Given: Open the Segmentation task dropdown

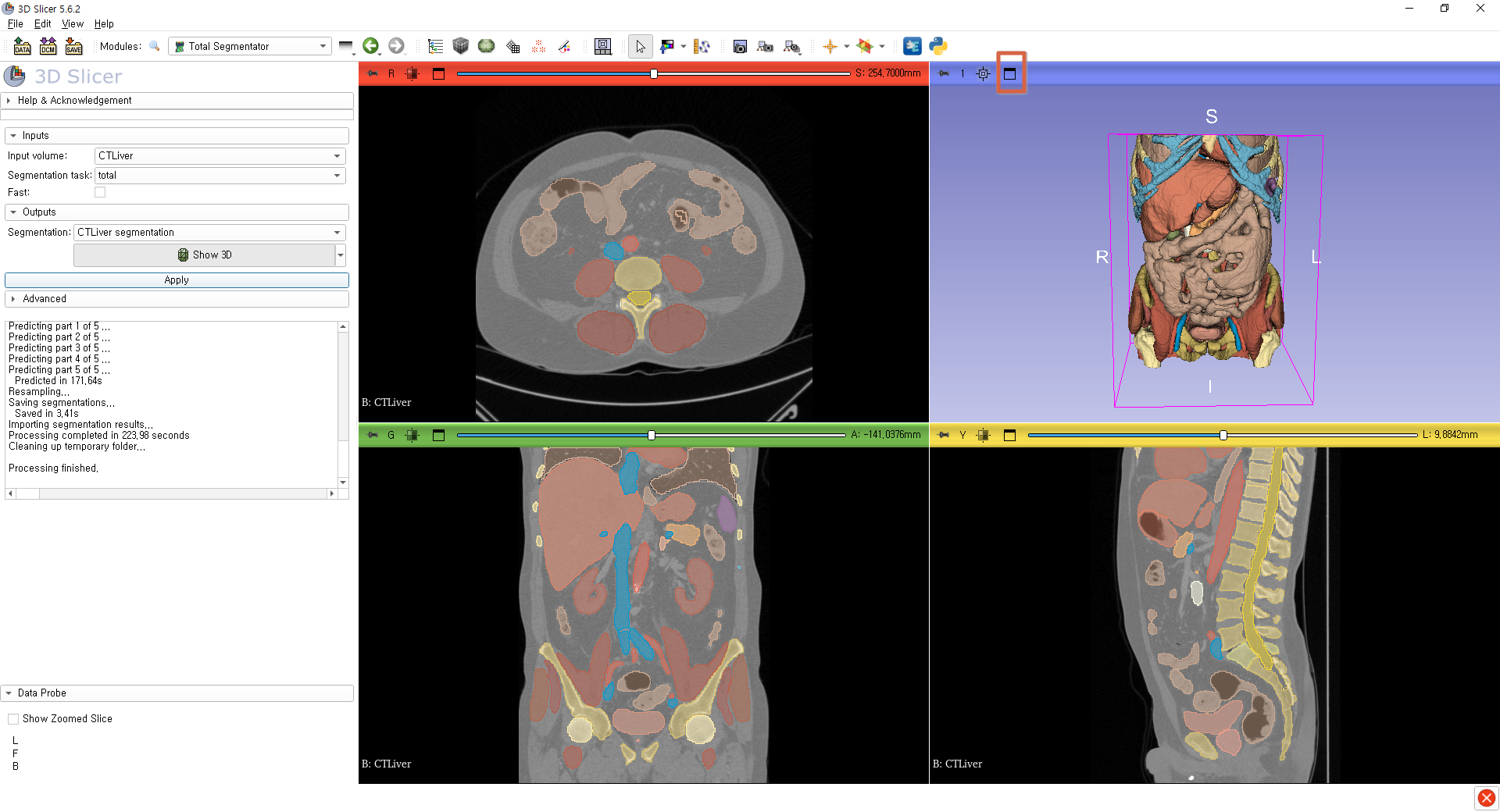Looking at the screenshot, I should tap(220, 176).
